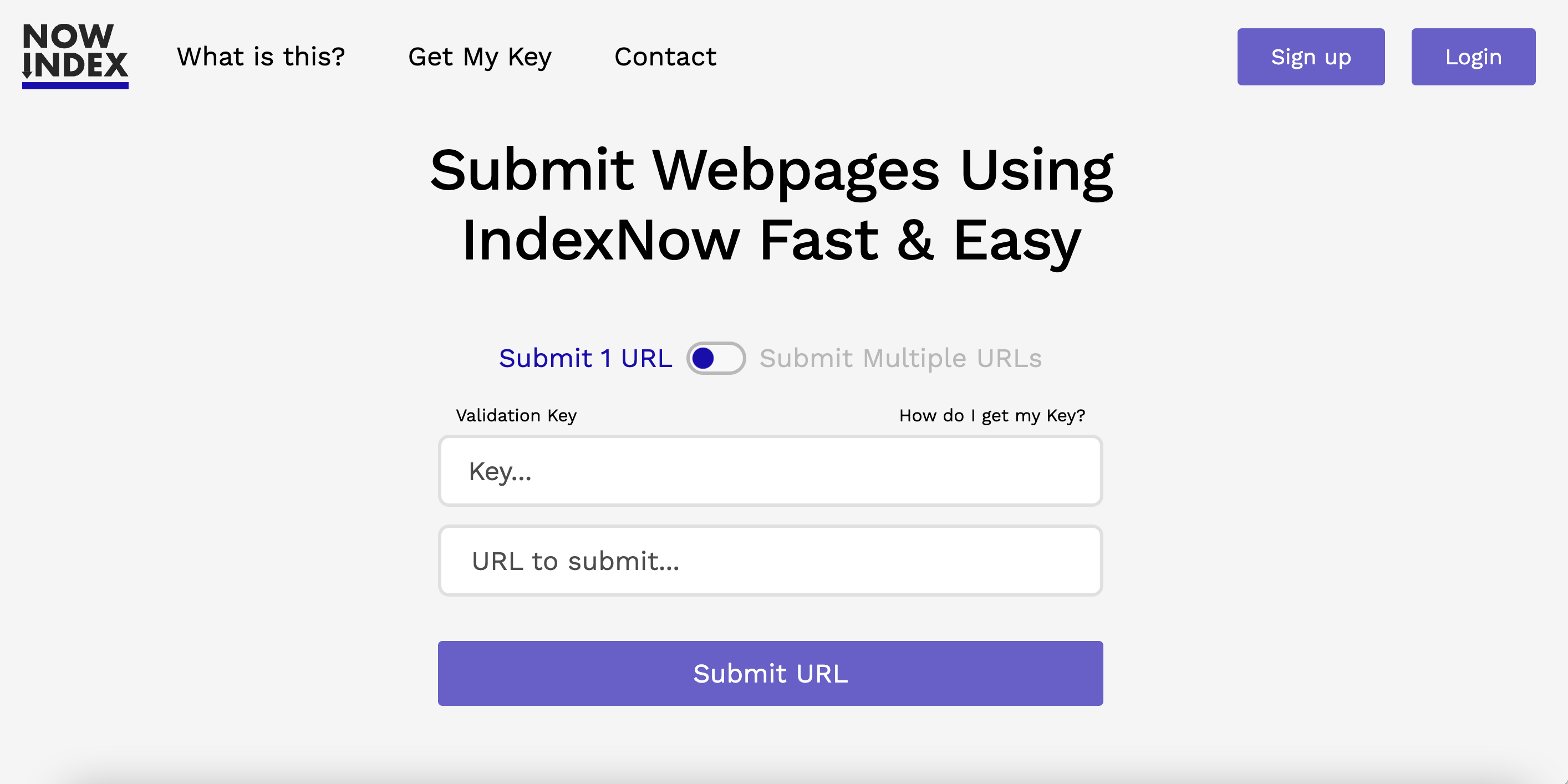Click the round knob of the mode switch
The height and width of the screenshot is (784, 1568).
(704, 359)
